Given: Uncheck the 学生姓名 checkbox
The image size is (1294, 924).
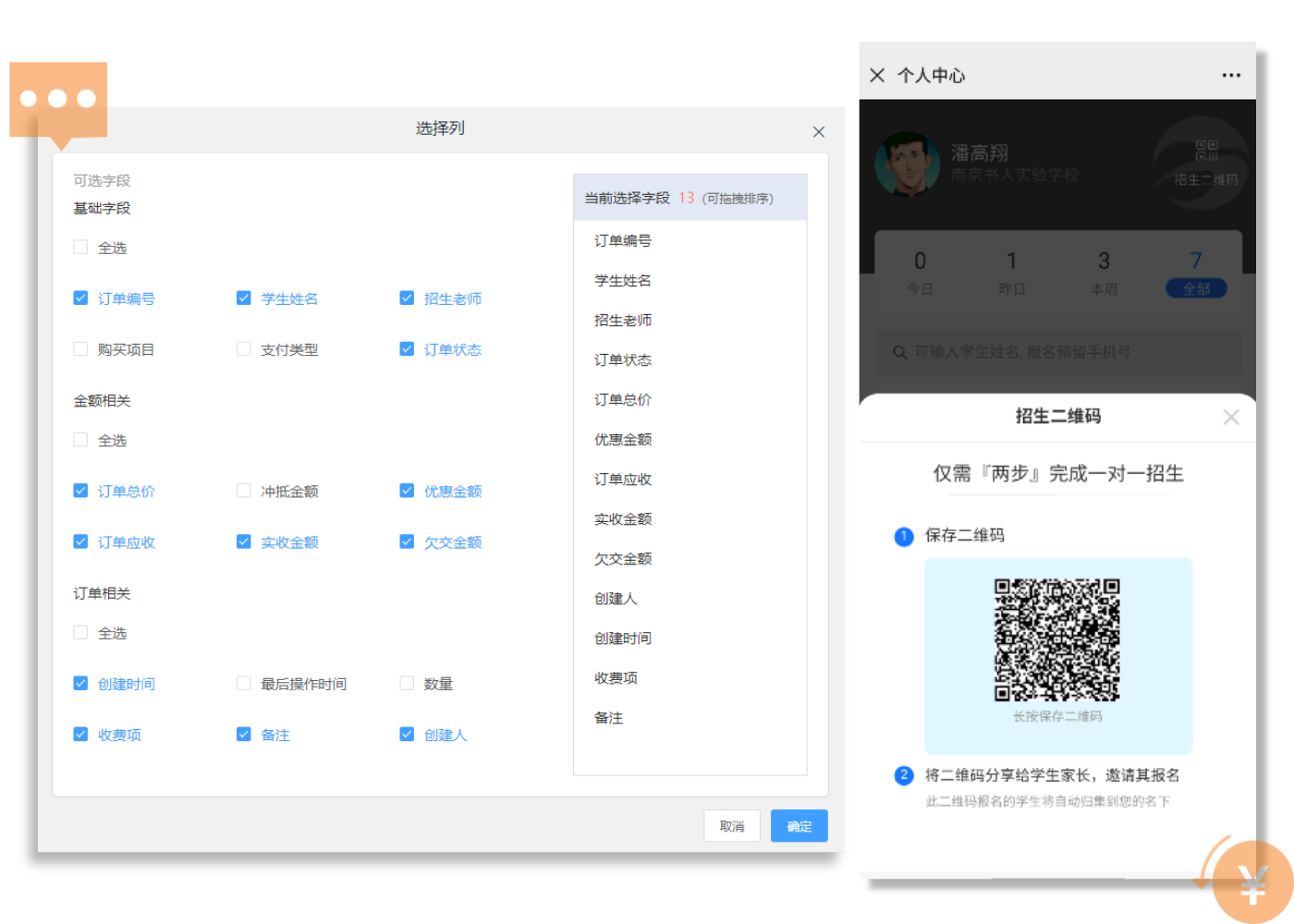Looking at the screenshot, I should [x=243, y=298].
